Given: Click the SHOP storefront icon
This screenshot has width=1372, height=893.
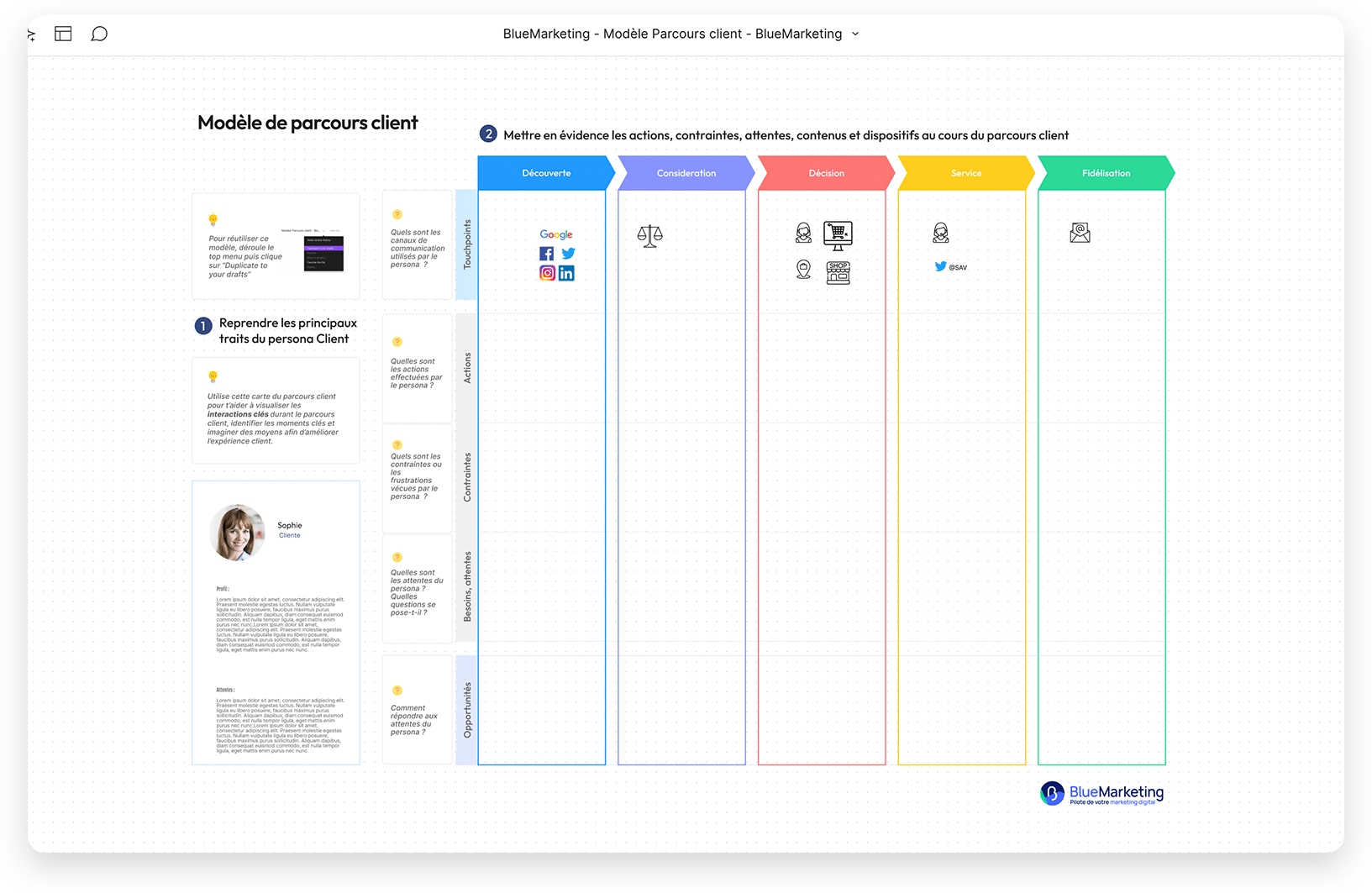Looking at the screenshot, I should click(838, 272).
